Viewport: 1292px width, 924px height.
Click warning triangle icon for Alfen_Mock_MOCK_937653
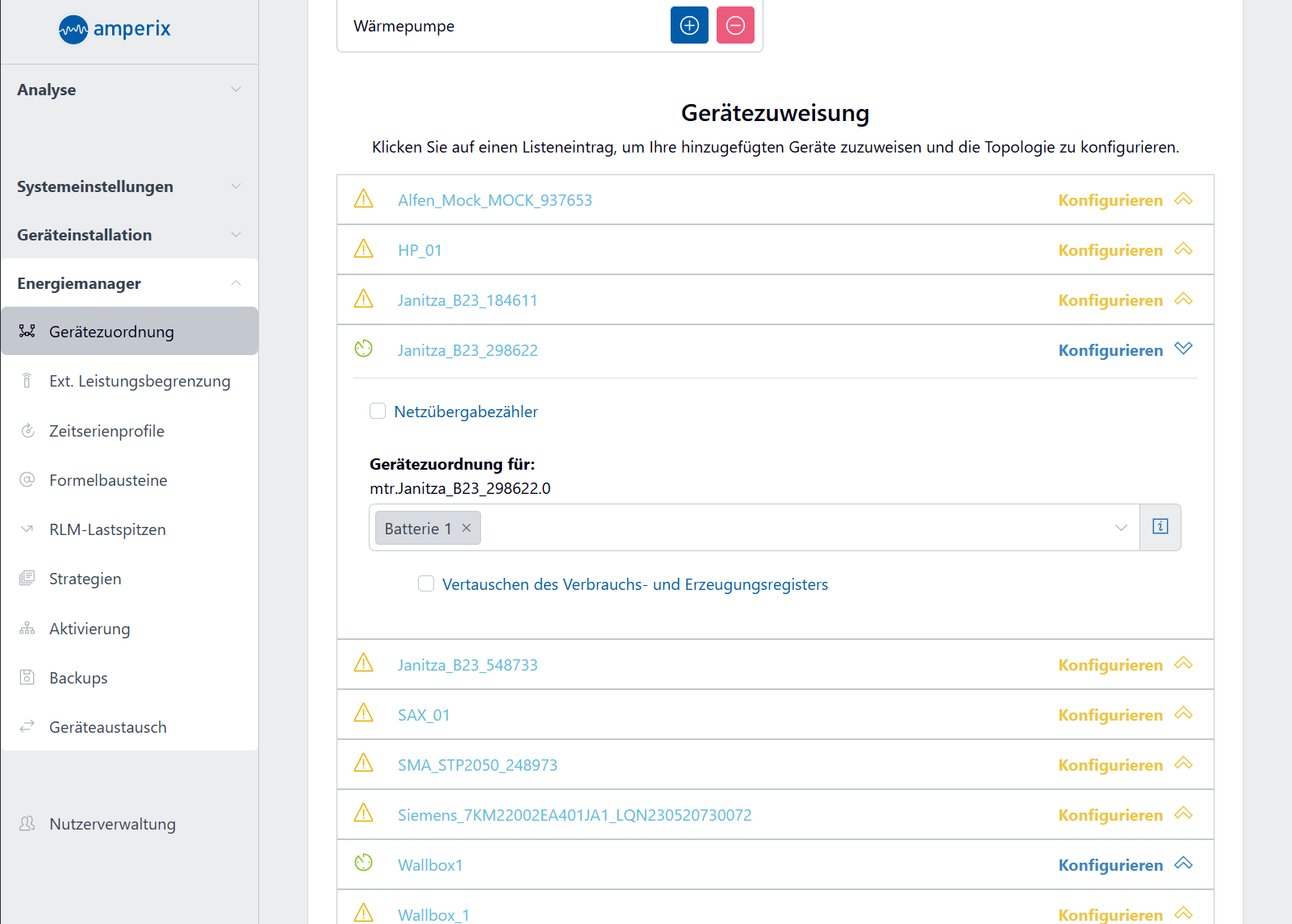tap(364, 199)
